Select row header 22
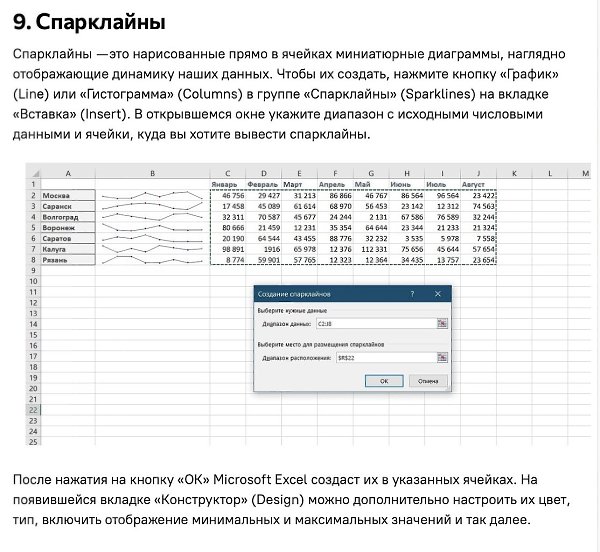The width and height of the screenshot is (600, 552). click(33, 410)
